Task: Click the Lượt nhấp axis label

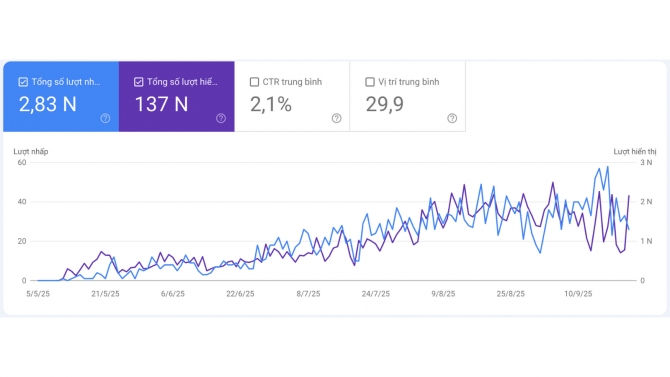Action: point(31,152)
